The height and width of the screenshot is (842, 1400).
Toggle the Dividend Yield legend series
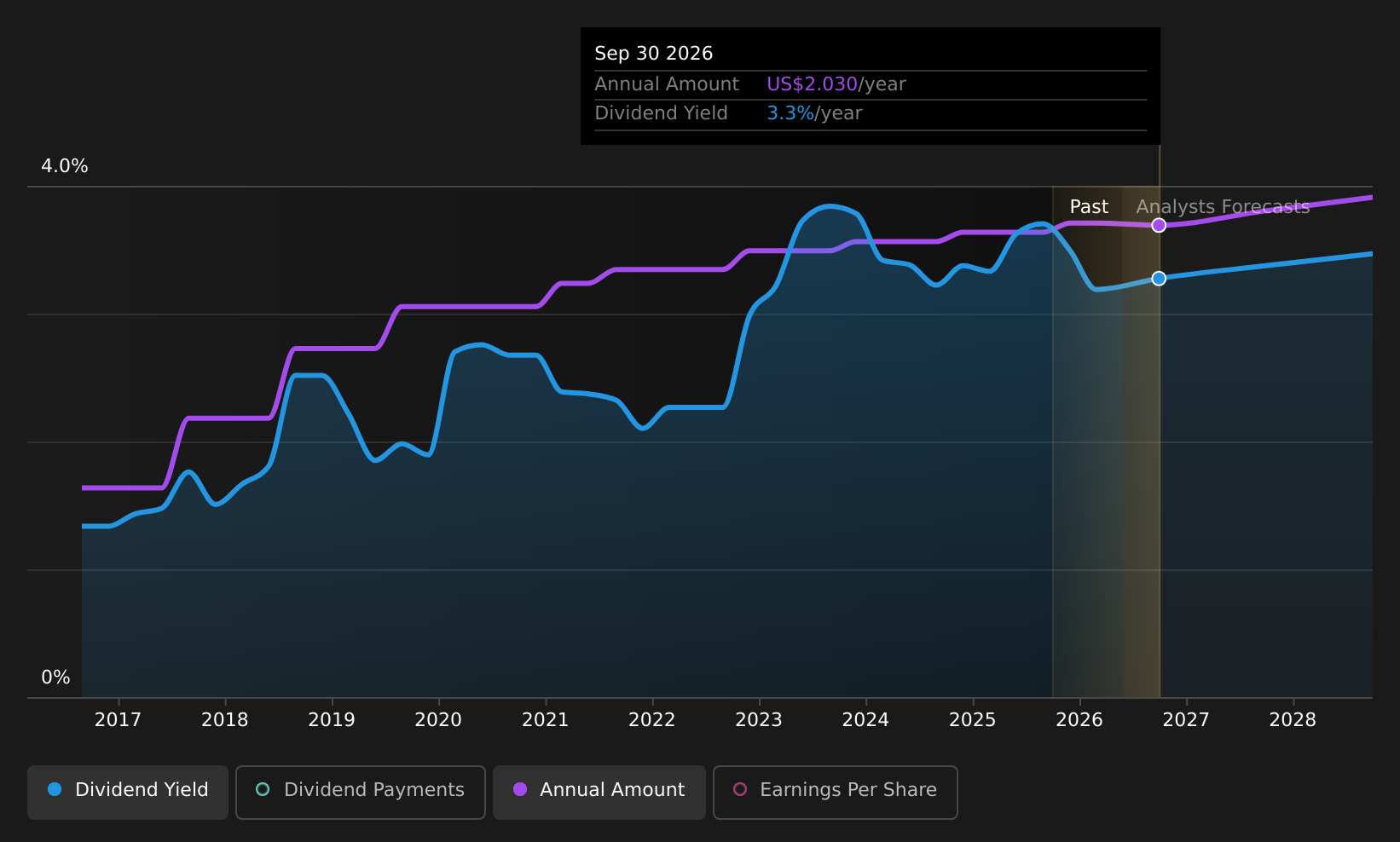coord(128,792)
